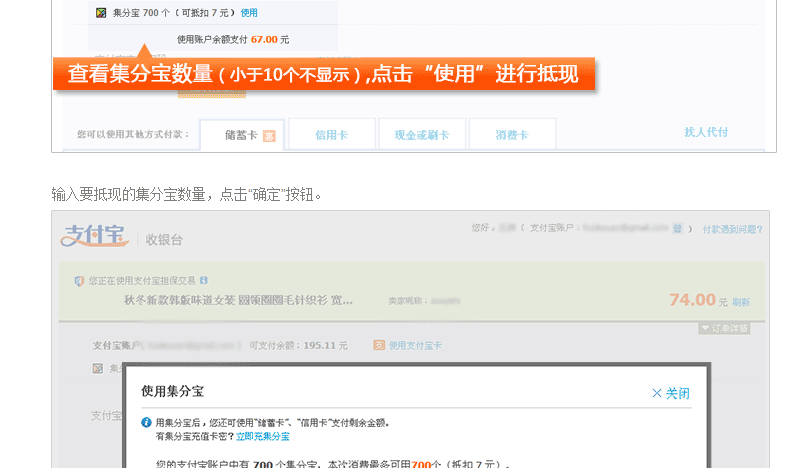The height and width of the screenshot is (468, 800).
Task: Click the account badge icon after the blurred email
Action: pos(678,228)
